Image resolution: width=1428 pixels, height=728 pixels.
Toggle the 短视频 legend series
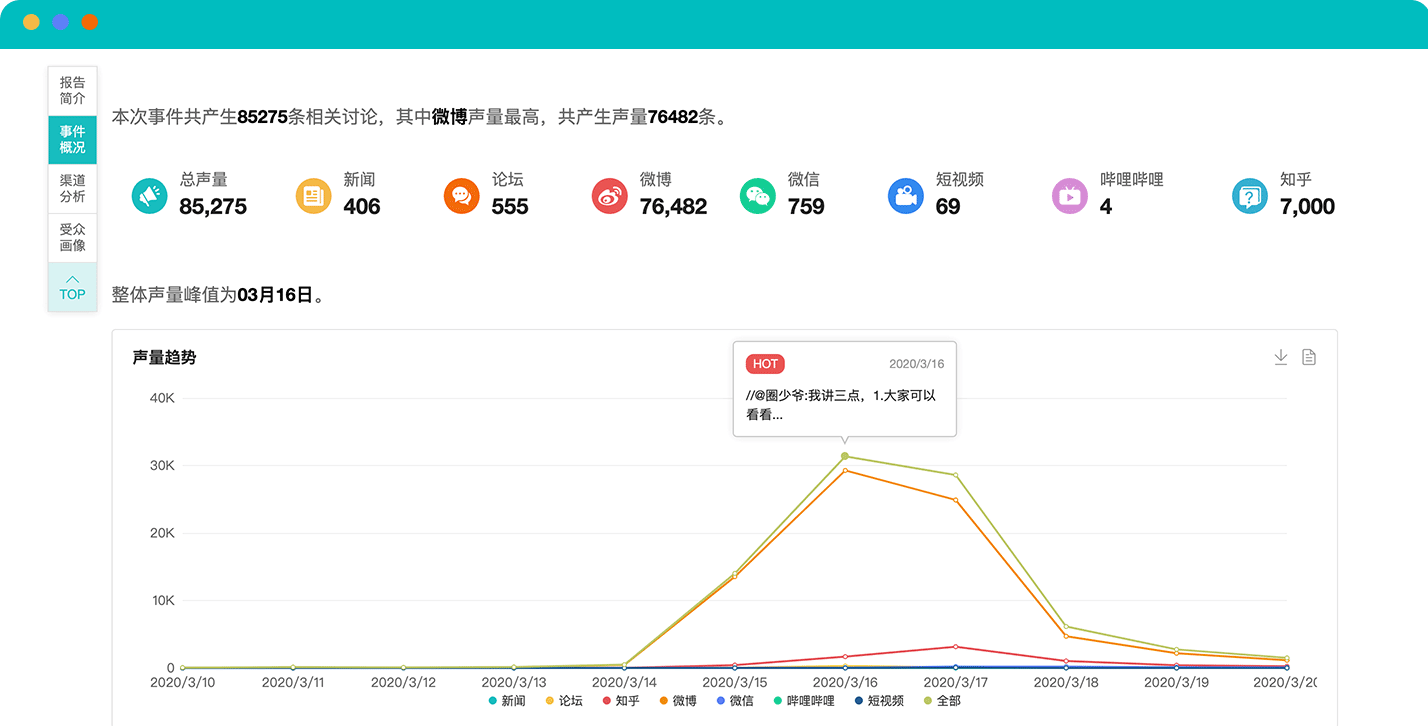tap(879, 701)
